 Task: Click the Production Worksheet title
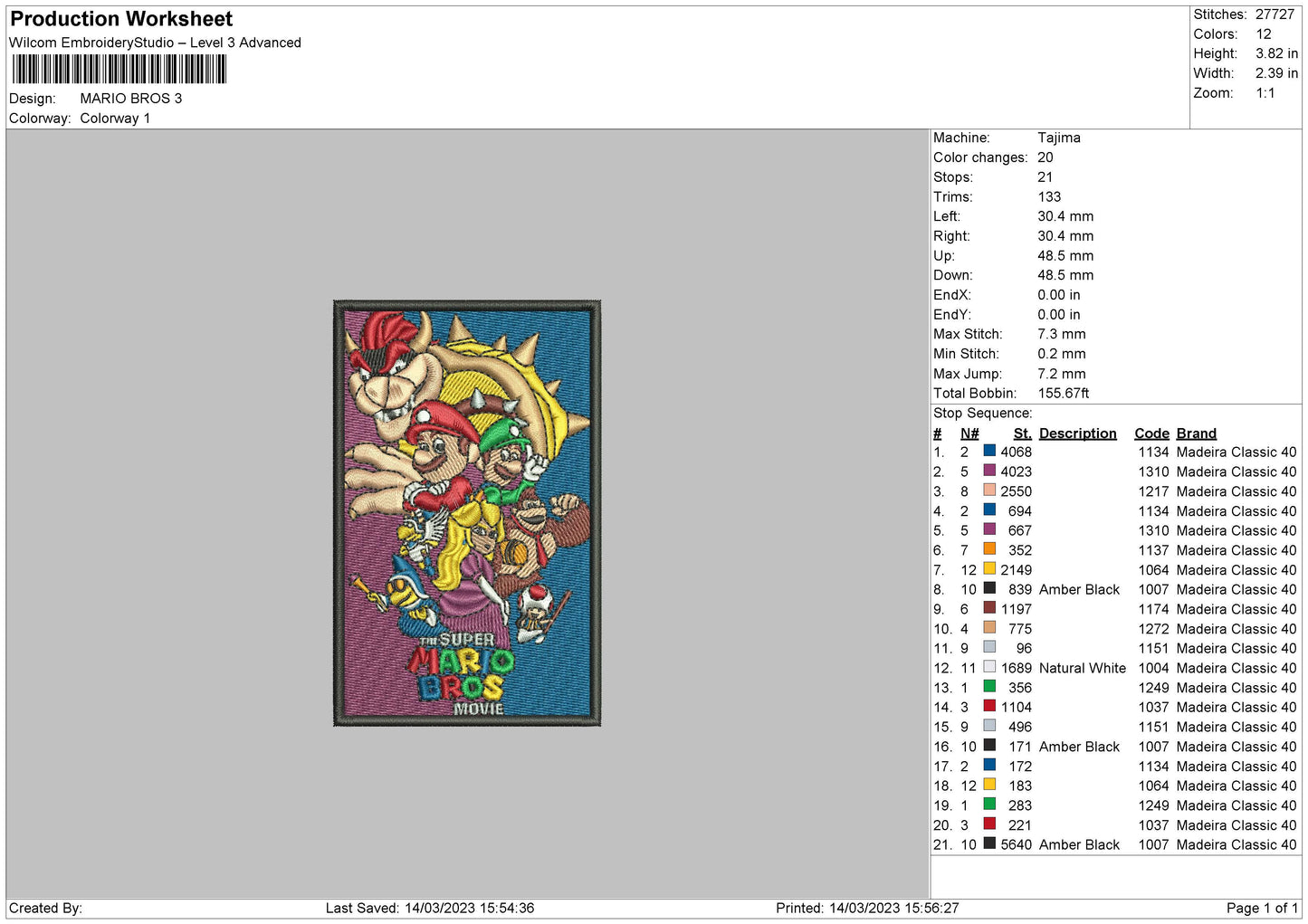tap(121, 19)
